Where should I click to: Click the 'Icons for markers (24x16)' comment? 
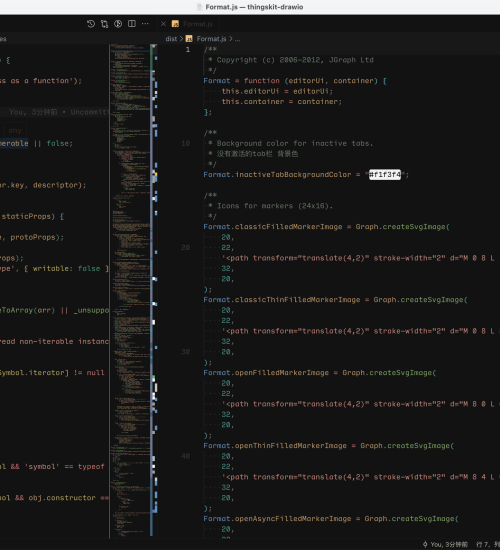(270, 206)
